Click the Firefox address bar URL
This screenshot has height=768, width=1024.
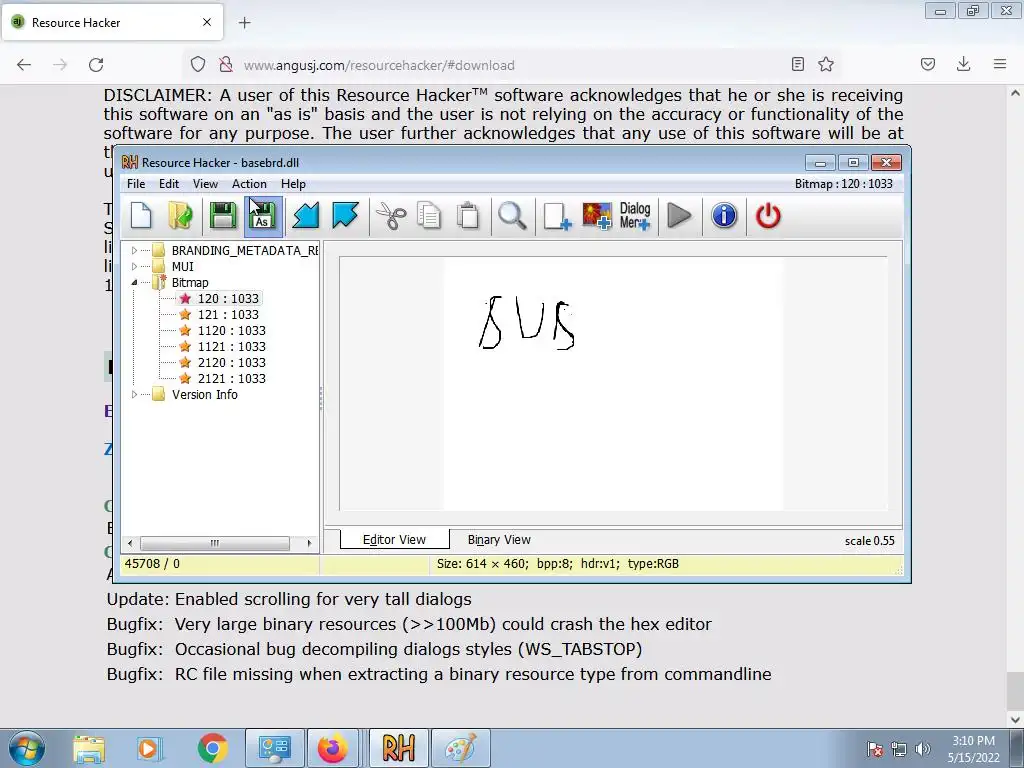(x=379, y=65)
